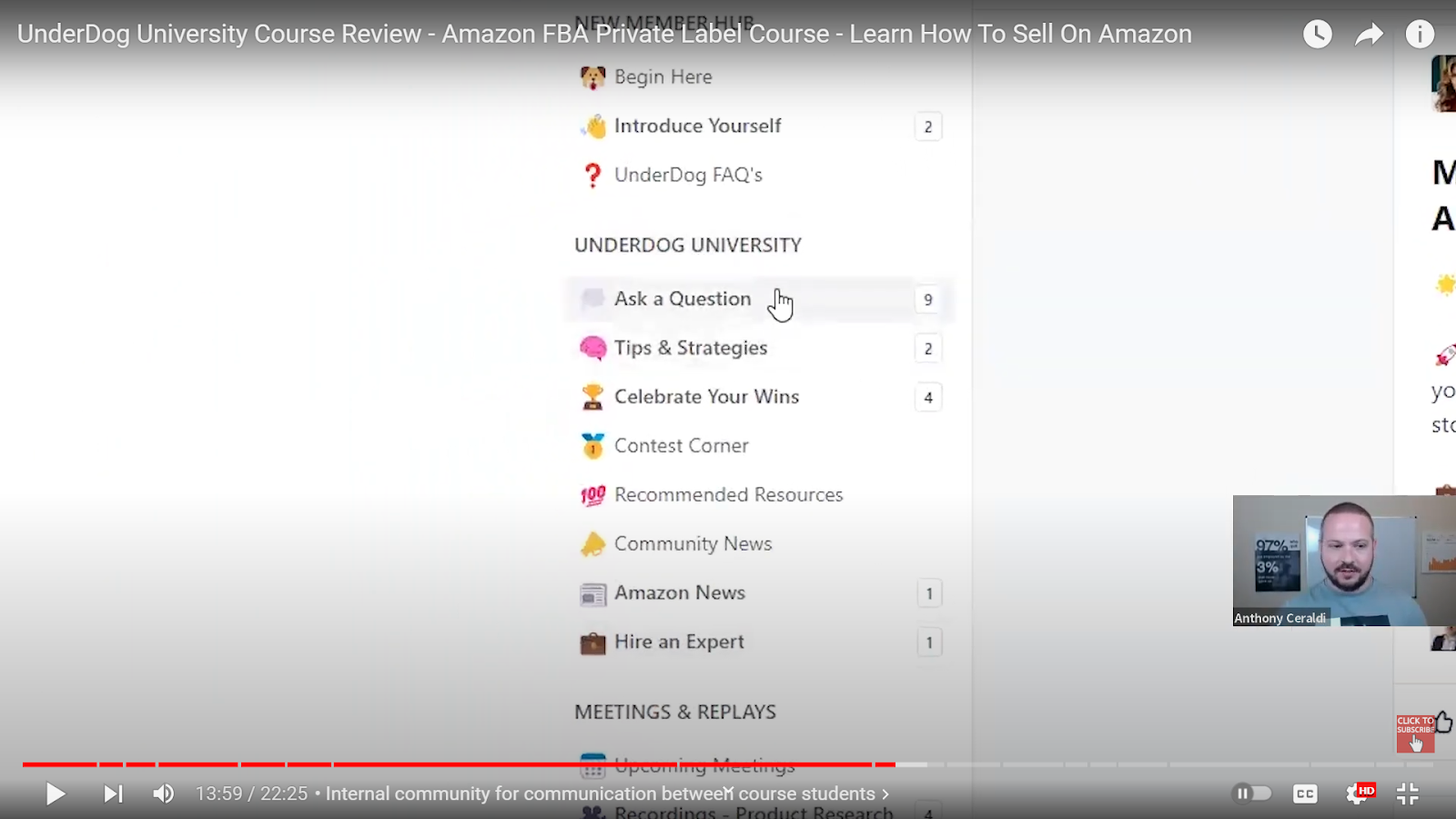Click the count badge beside Hire an Expert
Image resolution: width=1456 pixels, height=819 pixels.
(929, 642)
